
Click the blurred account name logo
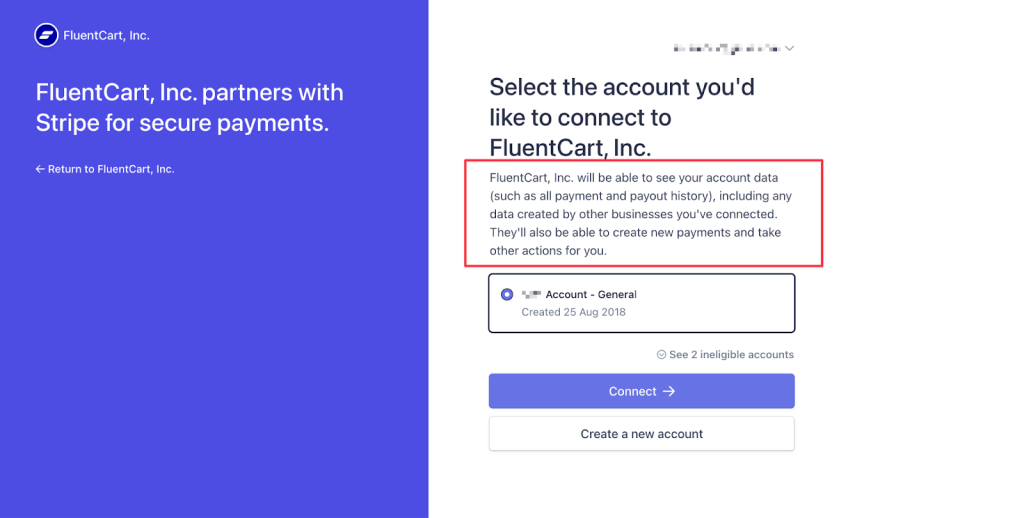[530, 294]
